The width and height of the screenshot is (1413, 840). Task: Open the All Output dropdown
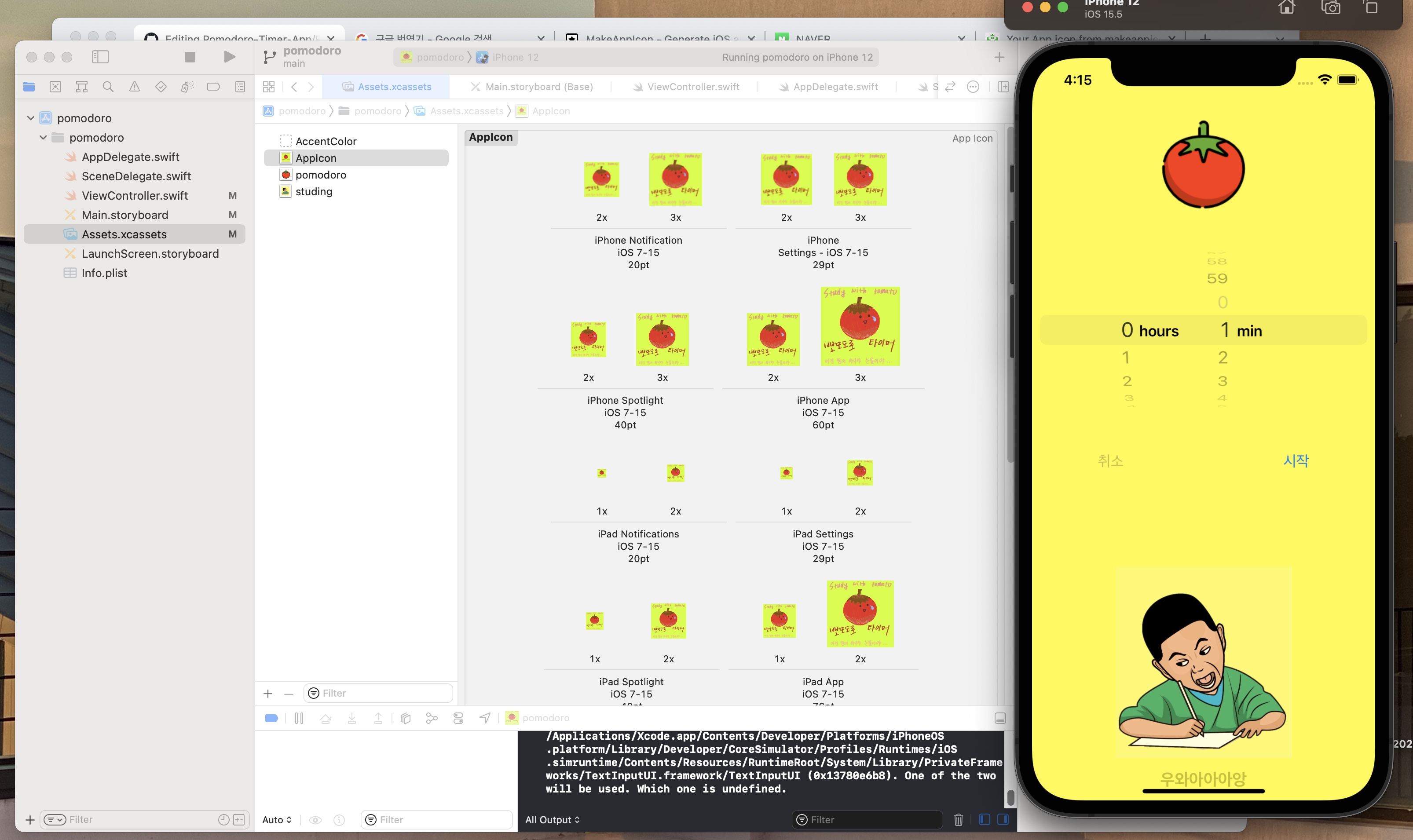tap(553, 819)
